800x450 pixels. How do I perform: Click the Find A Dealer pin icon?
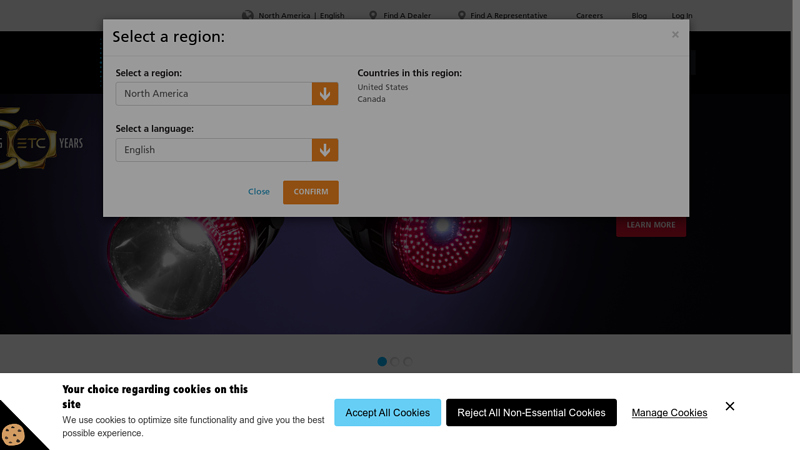pos(373,15)
